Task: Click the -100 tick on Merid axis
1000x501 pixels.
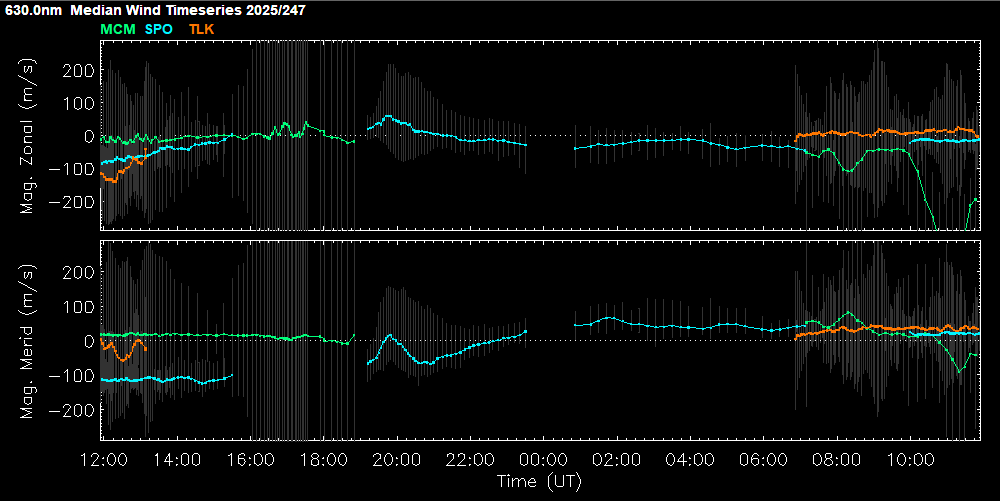Action: (72, 375)
